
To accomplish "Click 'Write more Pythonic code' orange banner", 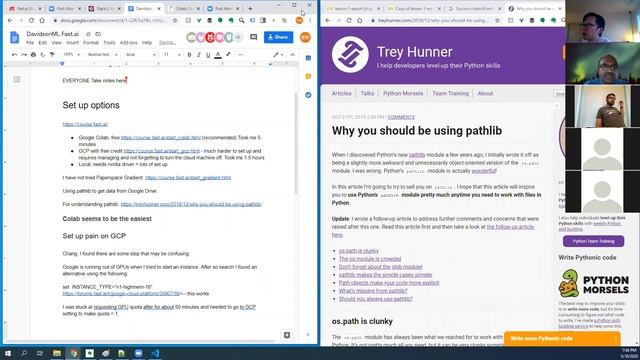I will [562, 338].
